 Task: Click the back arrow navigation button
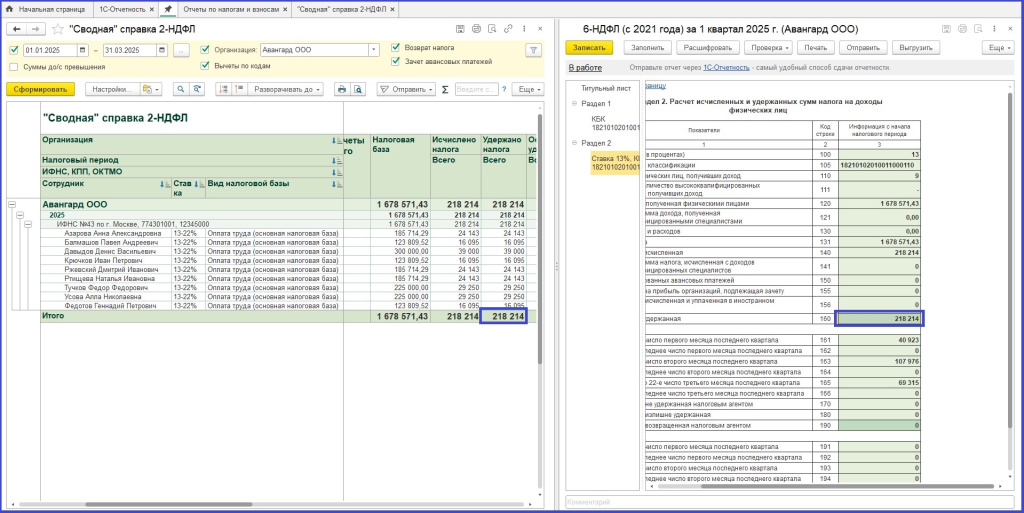tap(15, 29)
